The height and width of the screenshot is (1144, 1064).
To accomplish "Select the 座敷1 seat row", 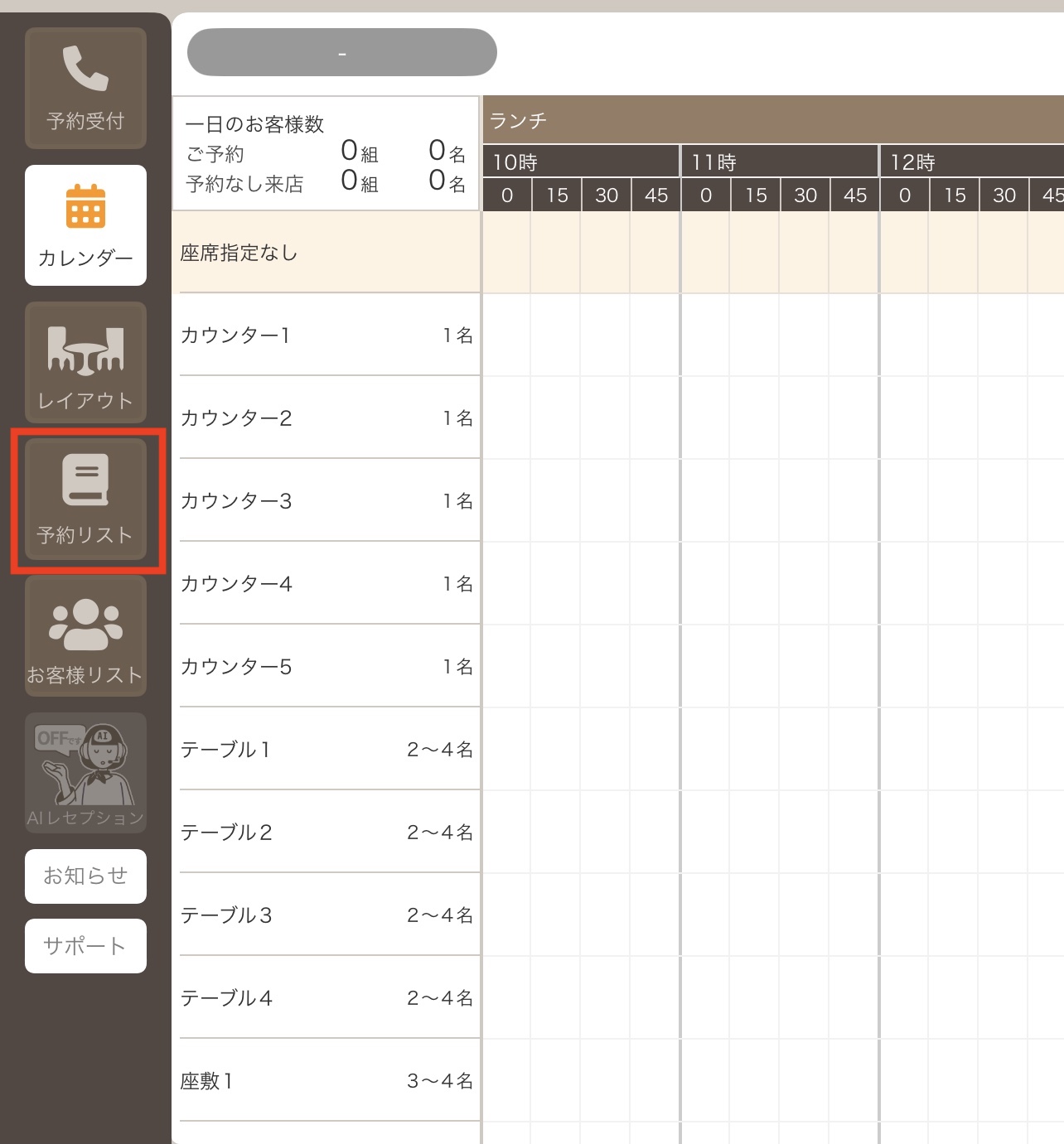I will (x=326, y=1081).
